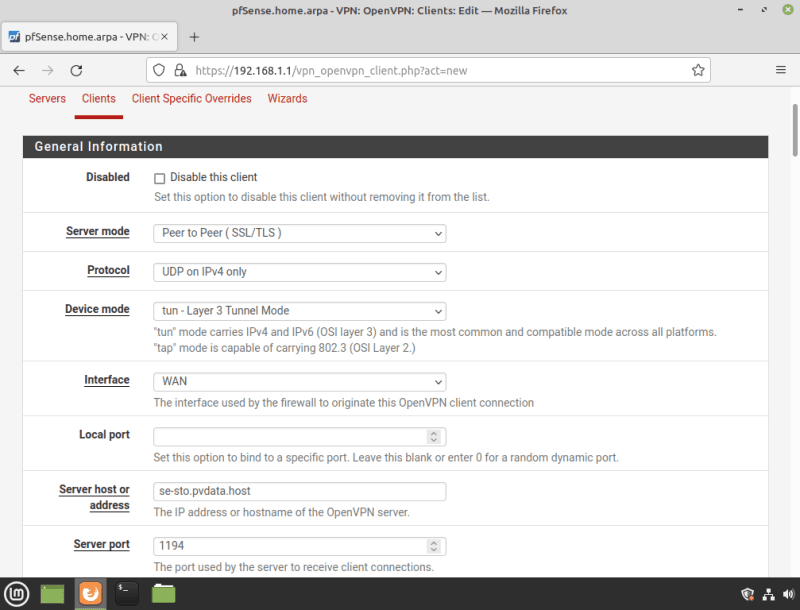This screenshot has height=610, width=800.
Task: Click the browser back arrow
Action: (x=19, y=70)
